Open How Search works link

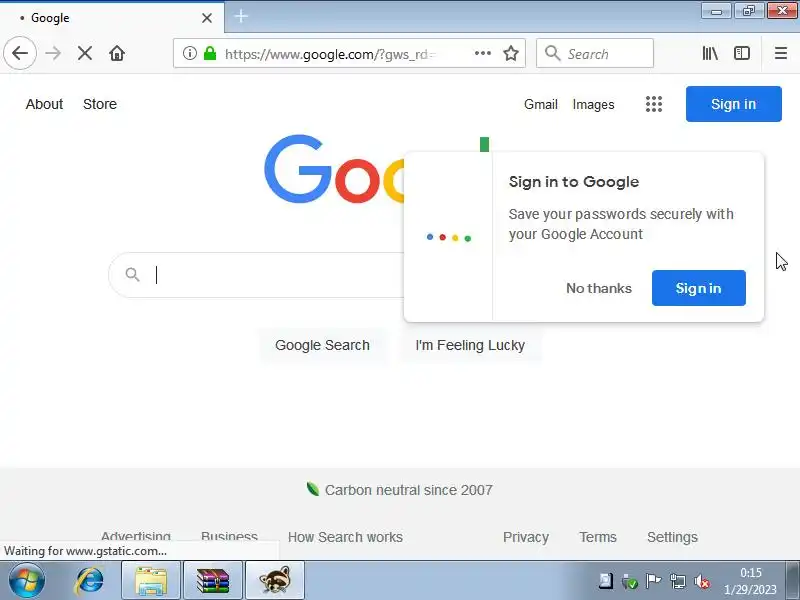click(345, 537)
